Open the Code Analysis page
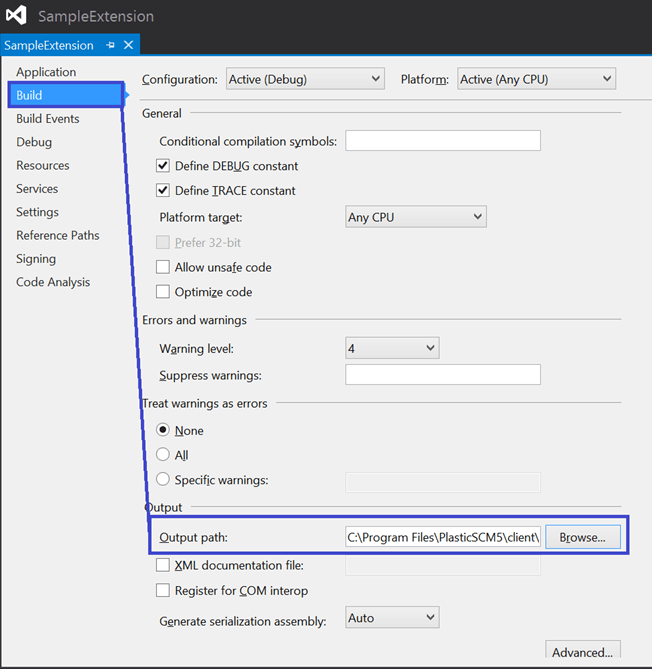Image resolution: width=652 pixels, height=669 pixels. point(53,282)
